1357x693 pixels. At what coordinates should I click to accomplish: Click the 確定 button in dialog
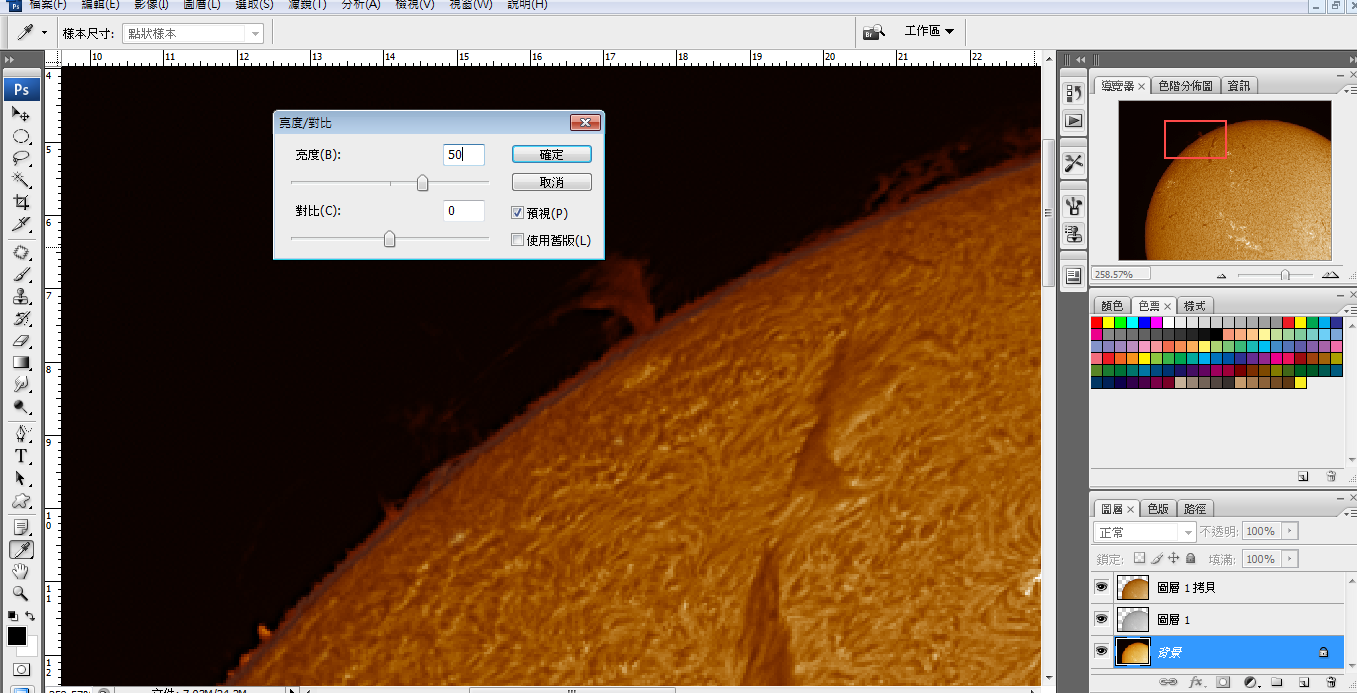pos(551,154)
